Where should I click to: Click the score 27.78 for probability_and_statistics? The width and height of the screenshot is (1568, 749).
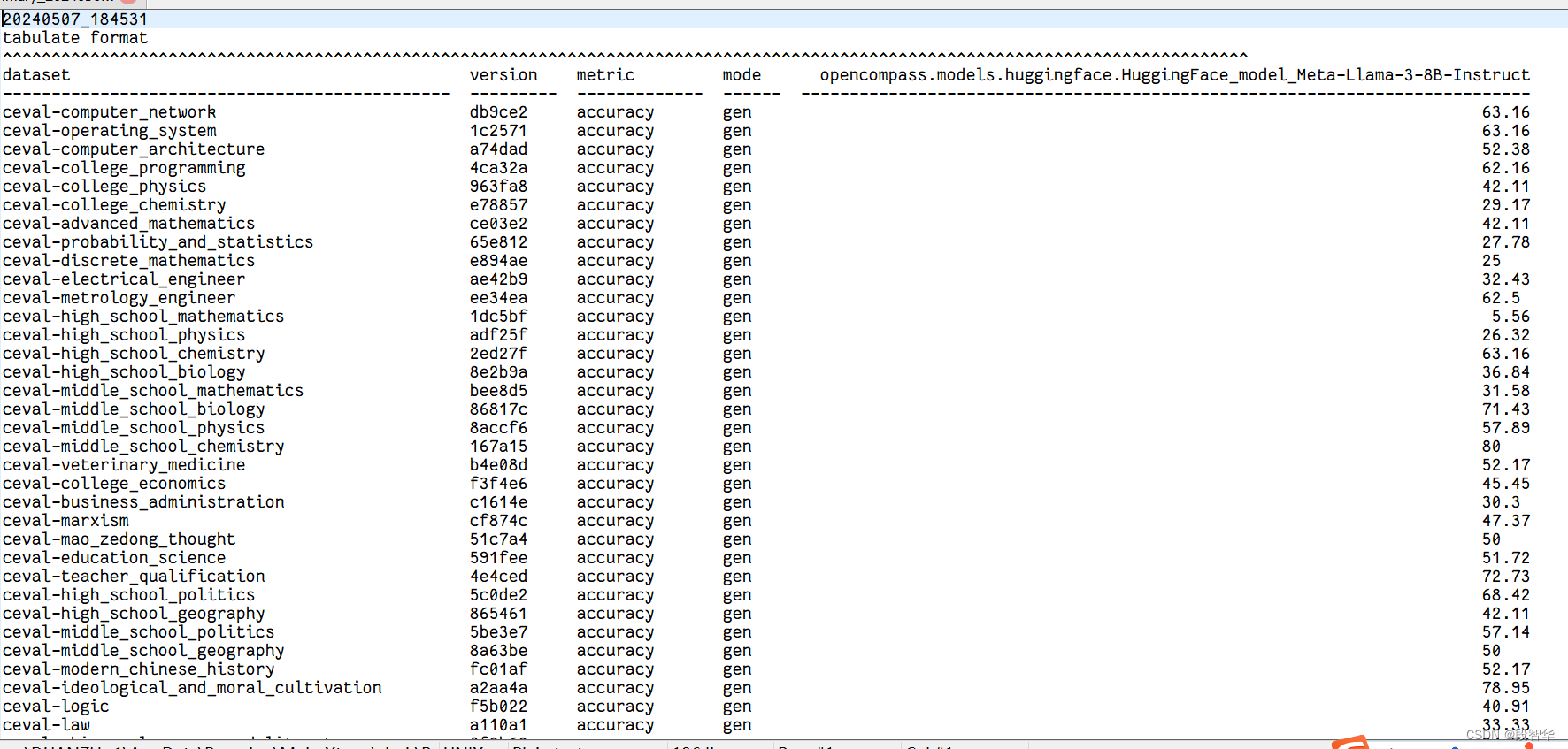(1506, 242)
